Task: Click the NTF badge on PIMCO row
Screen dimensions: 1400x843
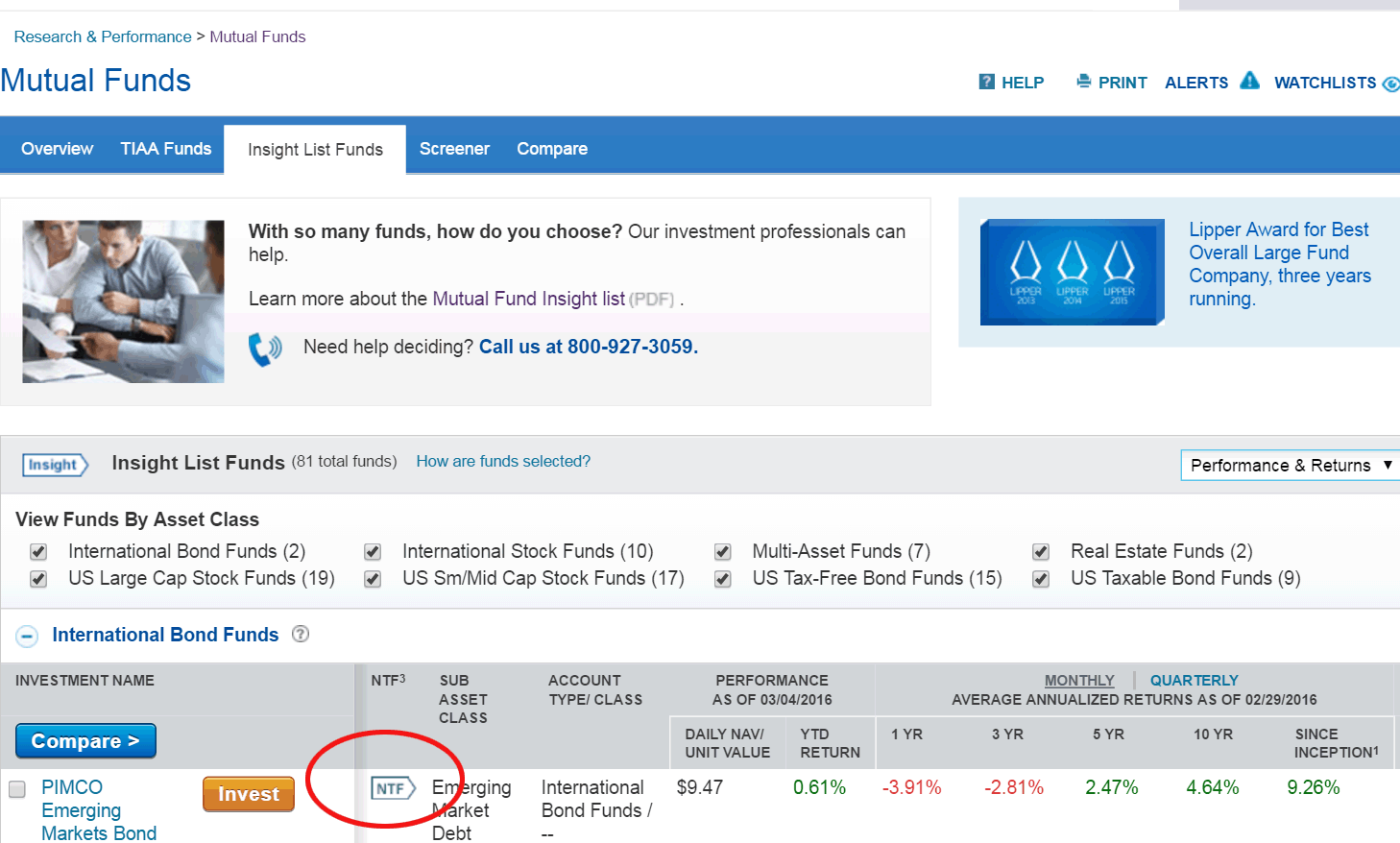Action: (x=393, y=788)
